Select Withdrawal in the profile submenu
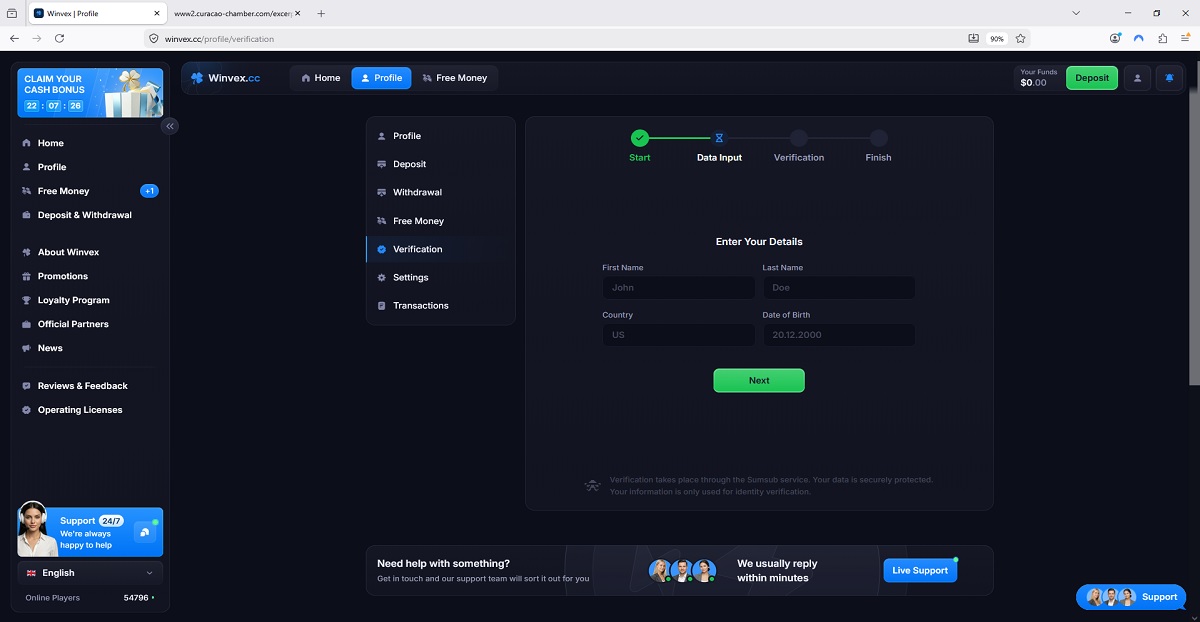Screen dimensions: 1200x622 coord(440,192)
